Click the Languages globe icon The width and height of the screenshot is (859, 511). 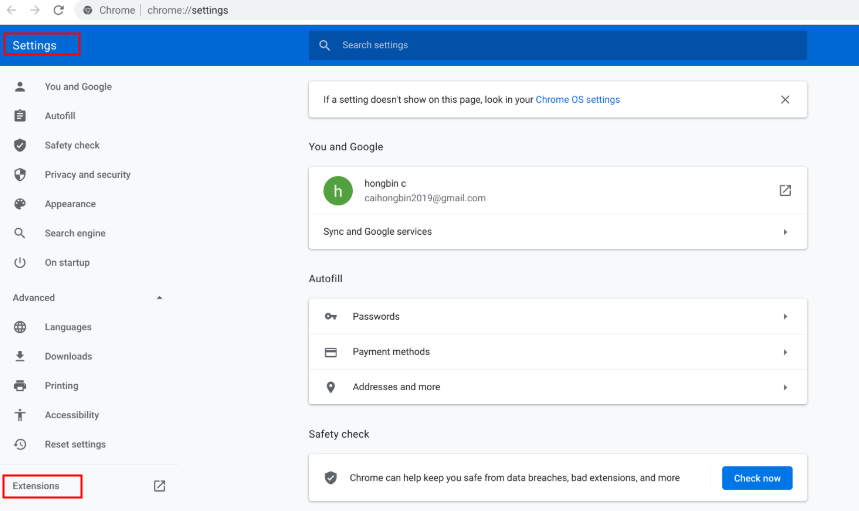tap(20, 327)
